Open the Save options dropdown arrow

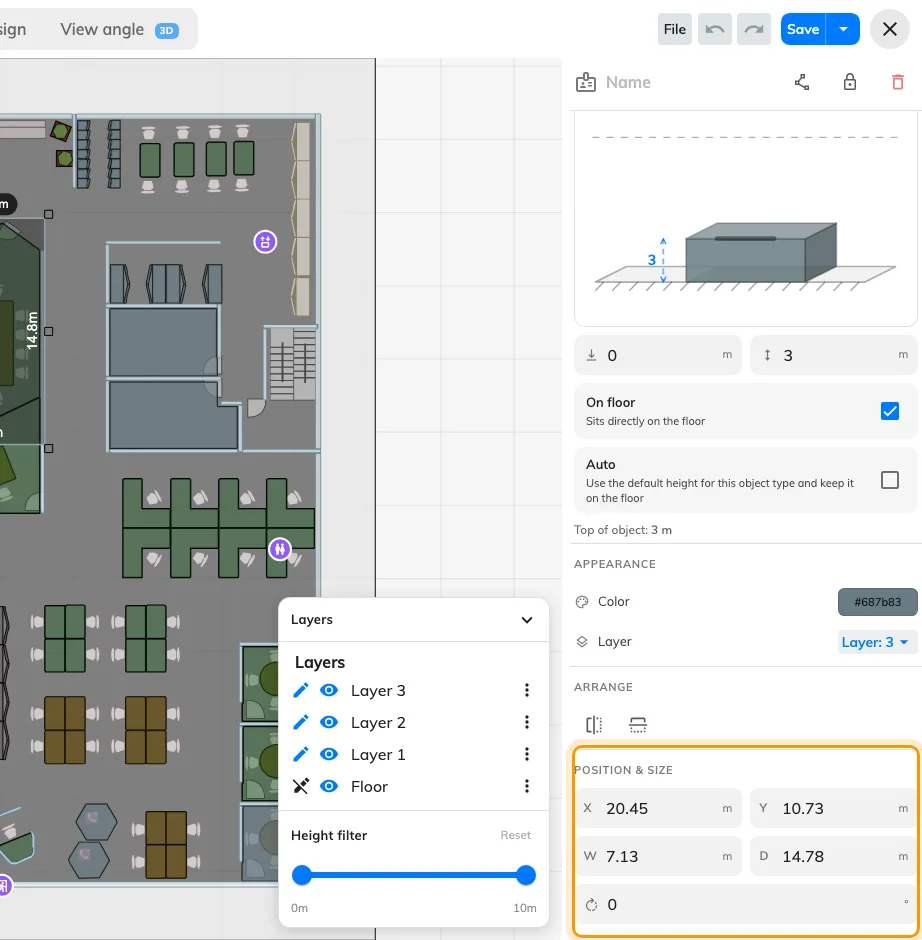843,29
